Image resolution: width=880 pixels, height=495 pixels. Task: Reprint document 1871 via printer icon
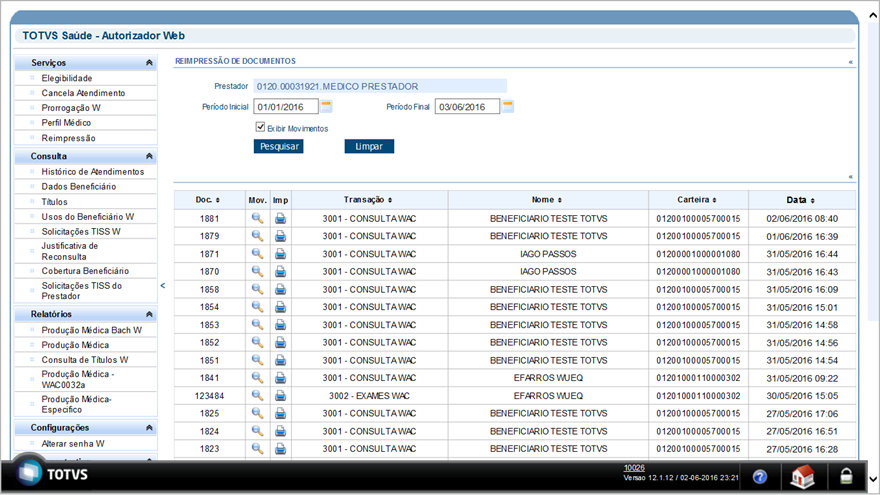[x=280, y=254]
